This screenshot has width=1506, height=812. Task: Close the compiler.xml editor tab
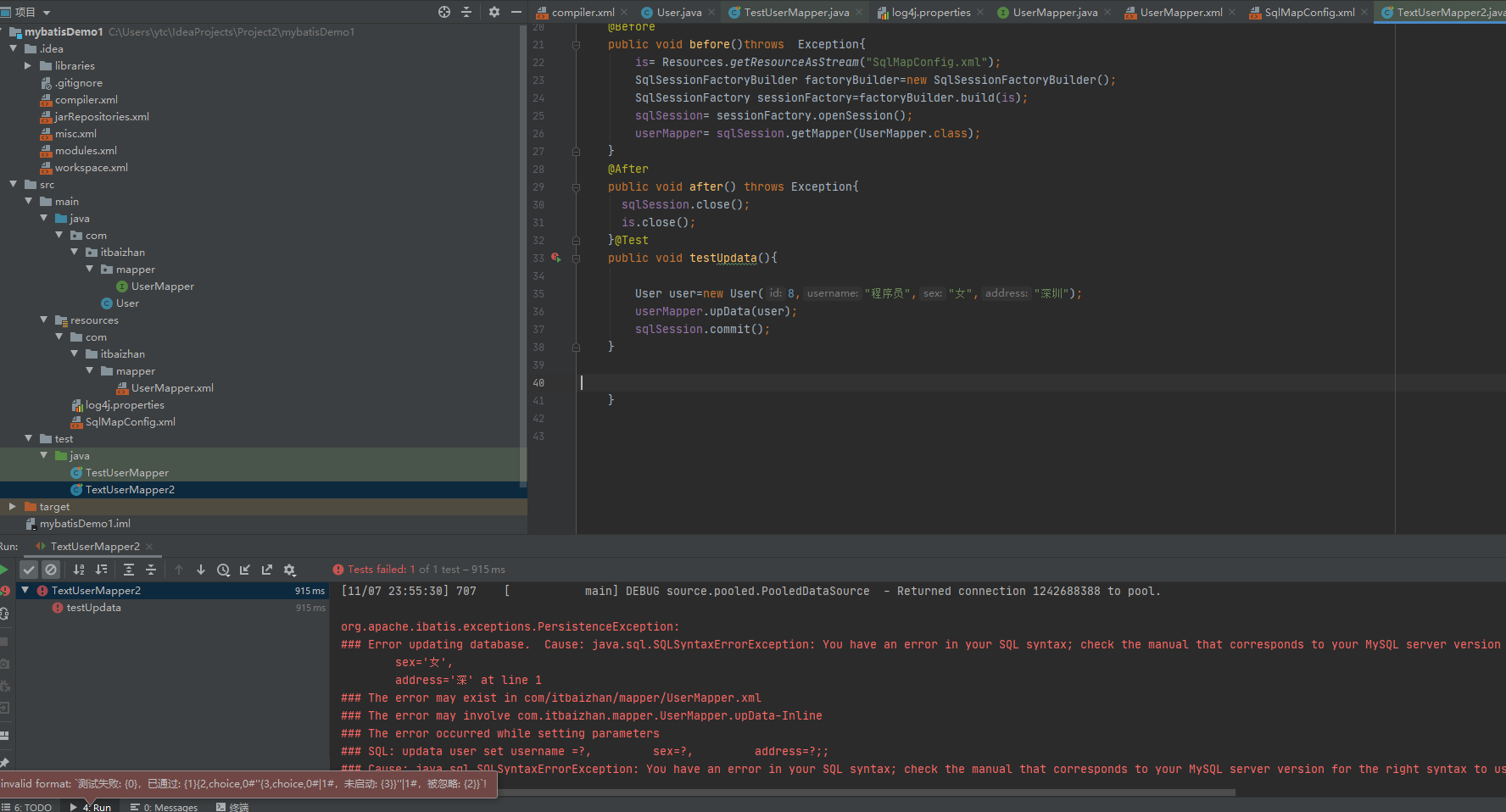point(624,12)
